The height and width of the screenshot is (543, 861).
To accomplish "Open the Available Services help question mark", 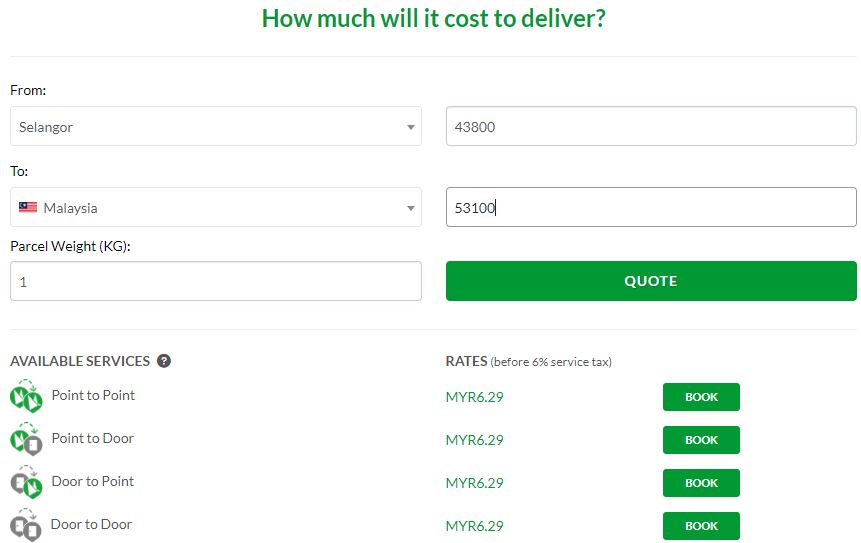I will (x=164, y=361).
